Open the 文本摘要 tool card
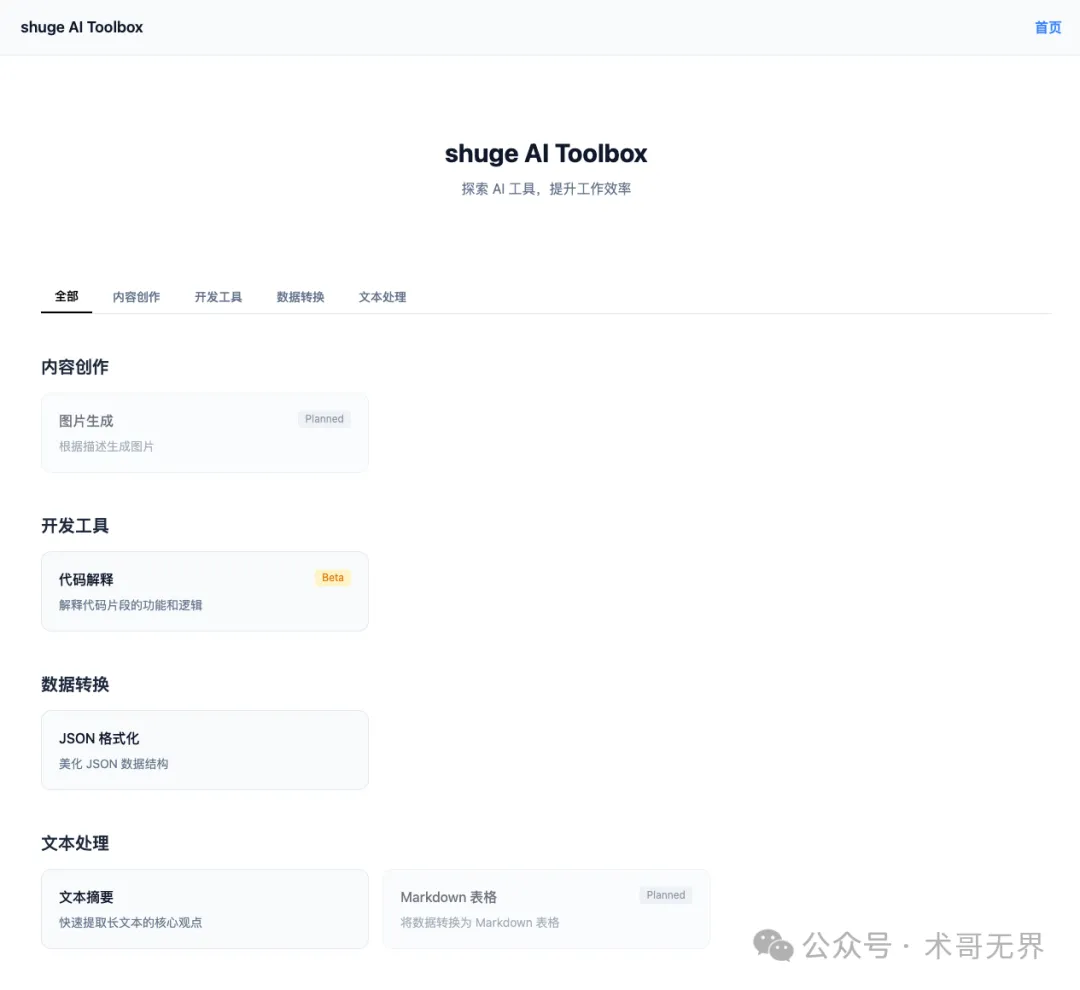Screen dimensions: 1080x990 coord(205,909)
